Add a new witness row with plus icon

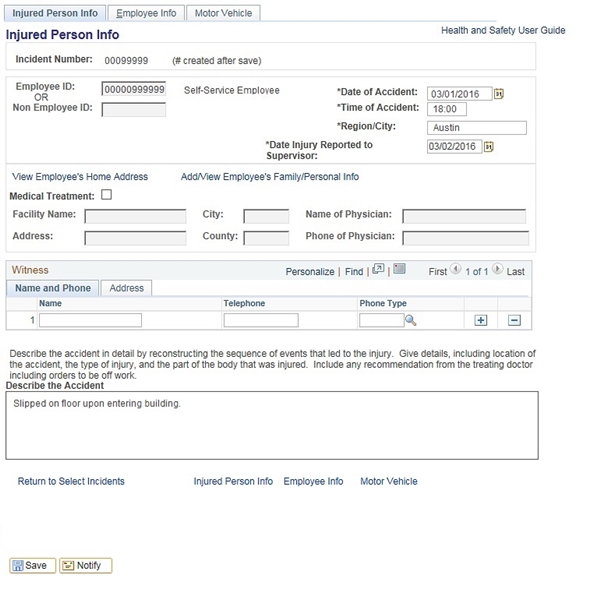[480, 321]
